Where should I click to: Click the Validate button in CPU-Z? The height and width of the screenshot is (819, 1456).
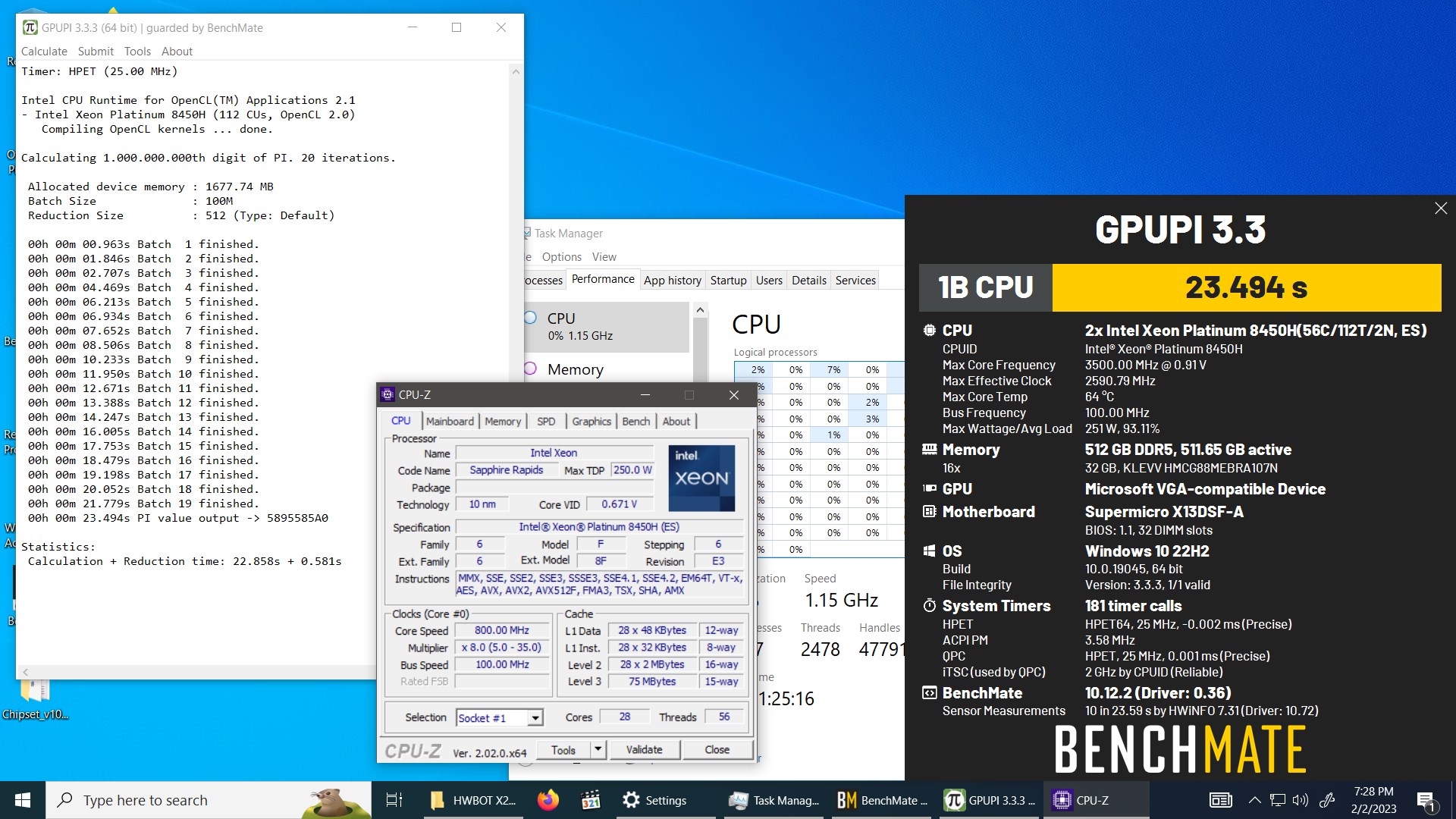click(x=644, y=750)
